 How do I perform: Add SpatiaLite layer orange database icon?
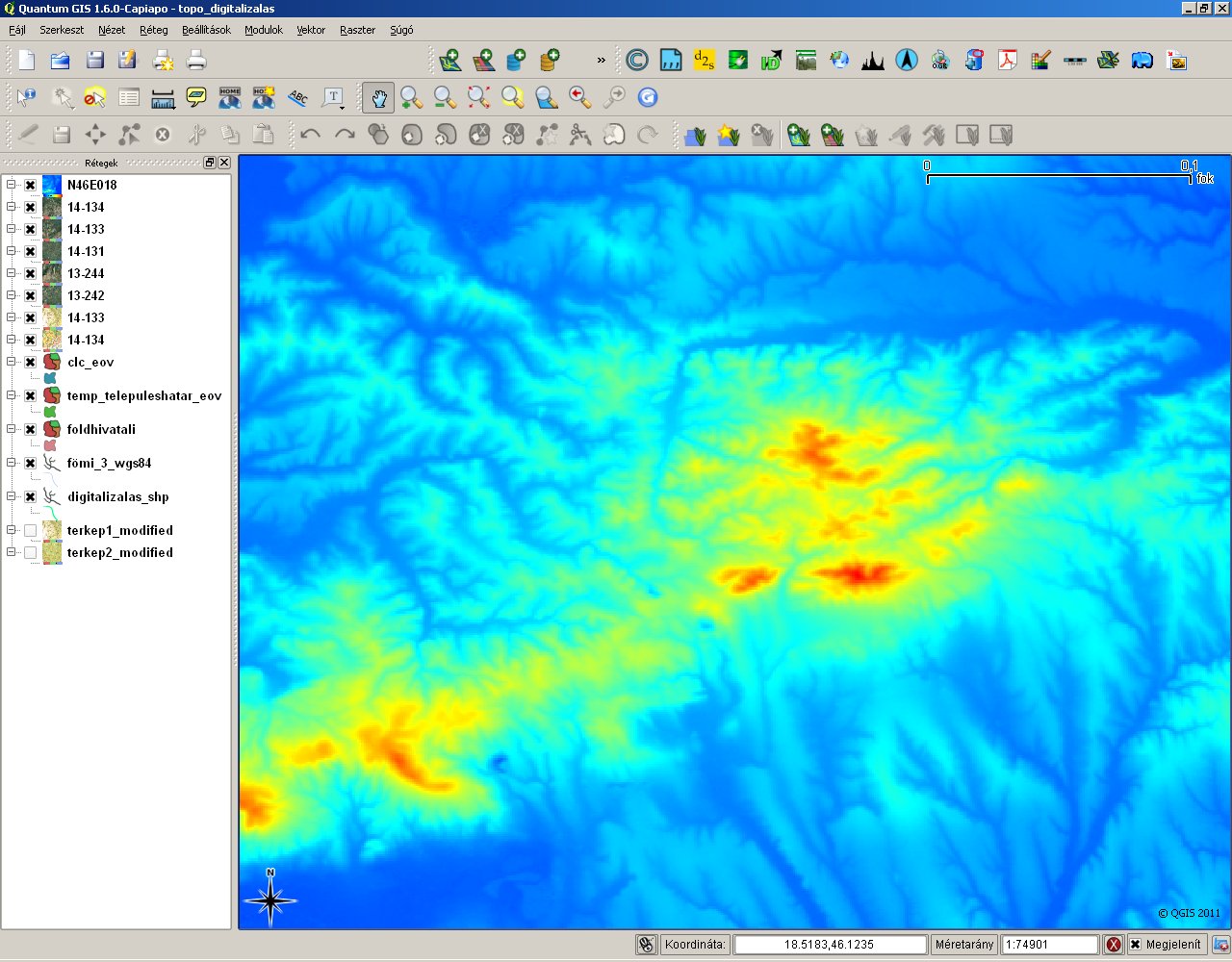click(551, 61)
